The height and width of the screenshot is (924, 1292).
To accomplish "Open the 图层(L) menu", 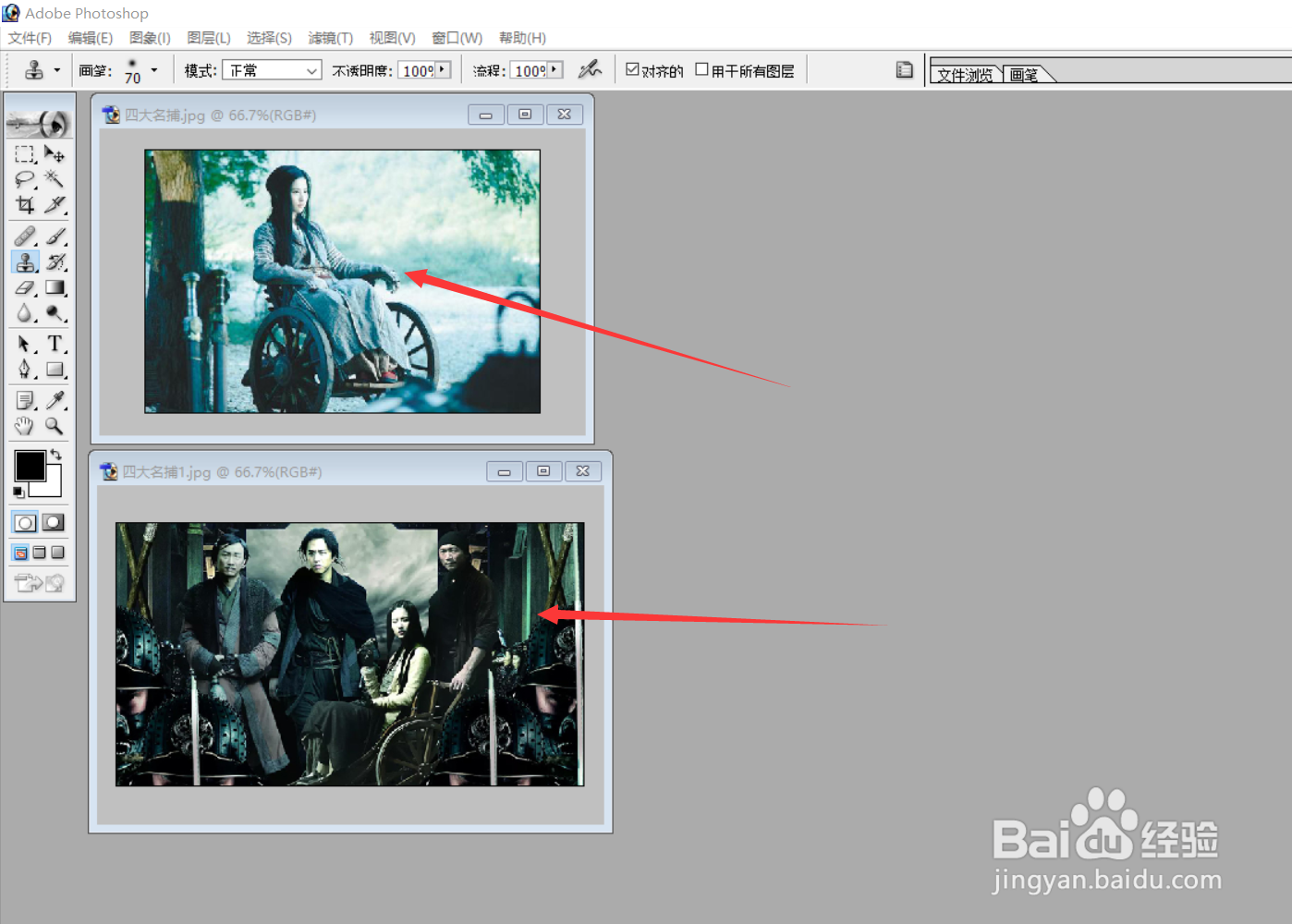I will pos(209,38).
